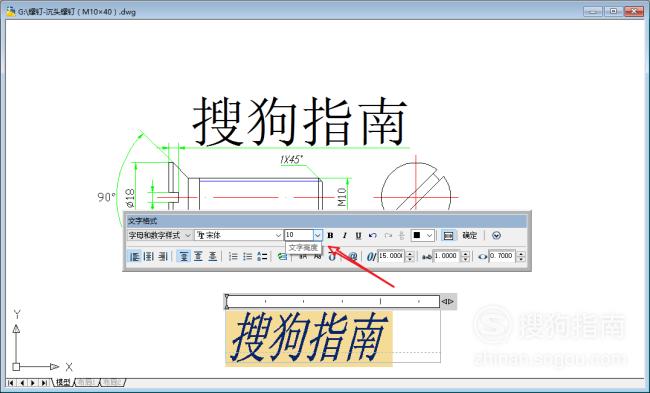Click the 确定 button
Viewport: 650px width, 393px height.
(x=470, y=235)
